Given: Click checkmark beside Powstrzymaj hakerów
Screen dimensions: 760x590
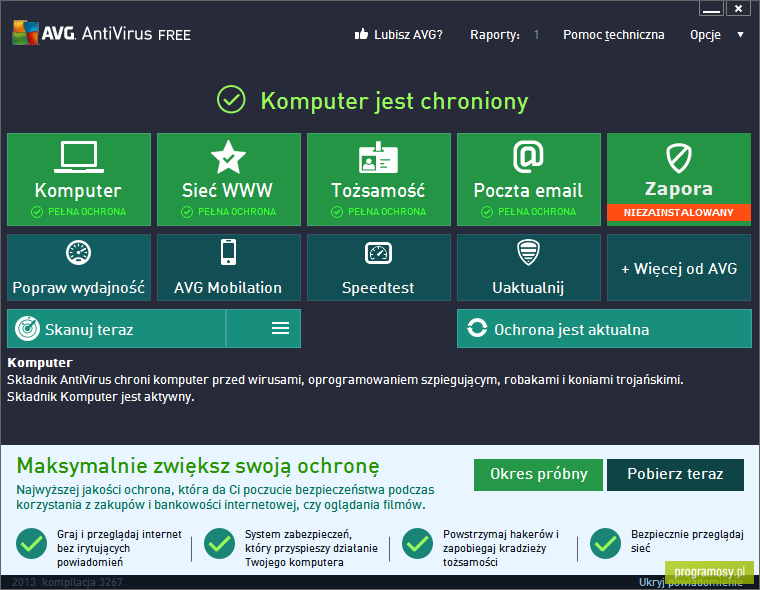Looking at the screenshot, I should 417,543.
